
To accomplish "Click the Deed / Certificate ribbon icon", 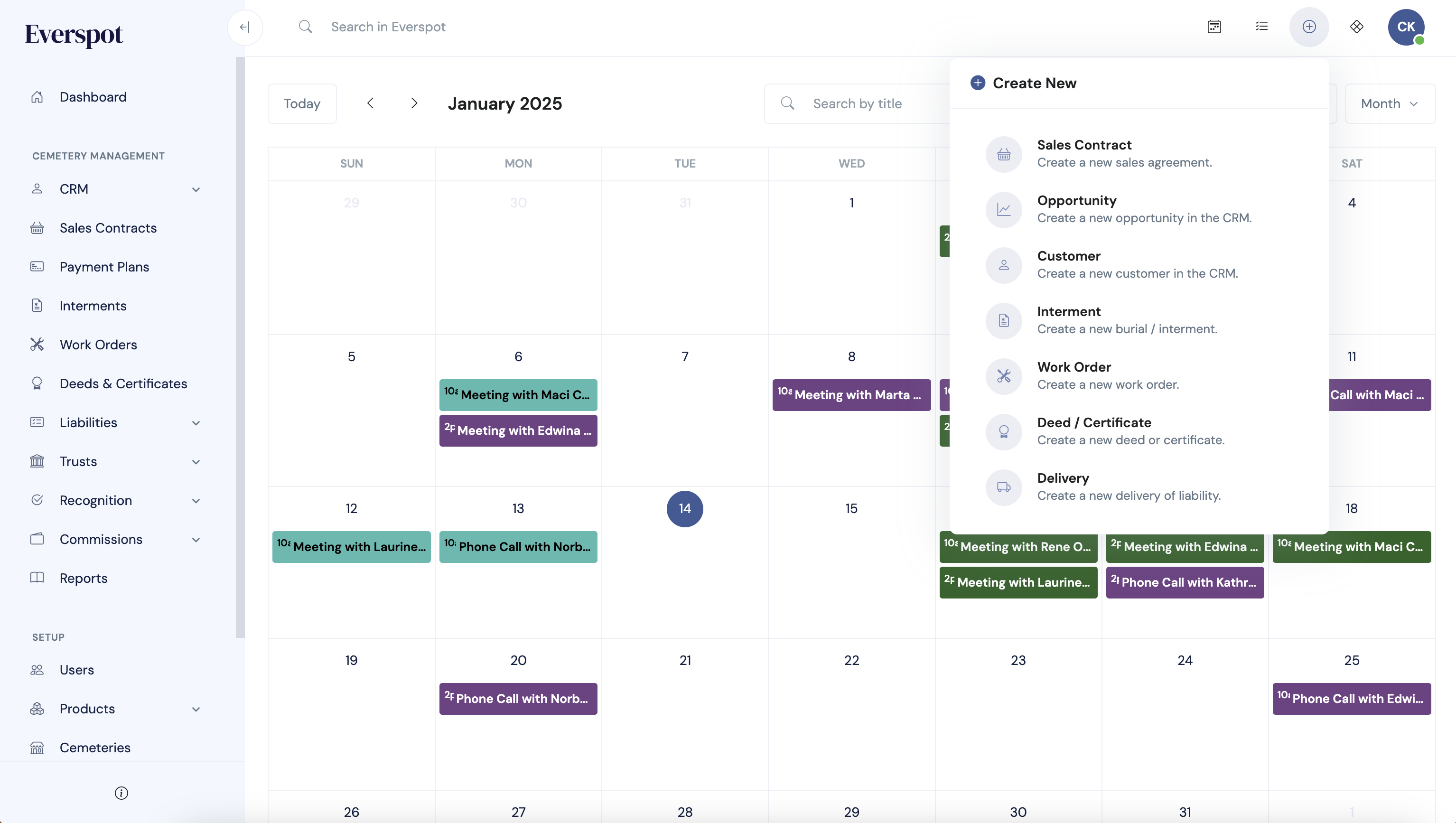I will (x=1004, y=431).
